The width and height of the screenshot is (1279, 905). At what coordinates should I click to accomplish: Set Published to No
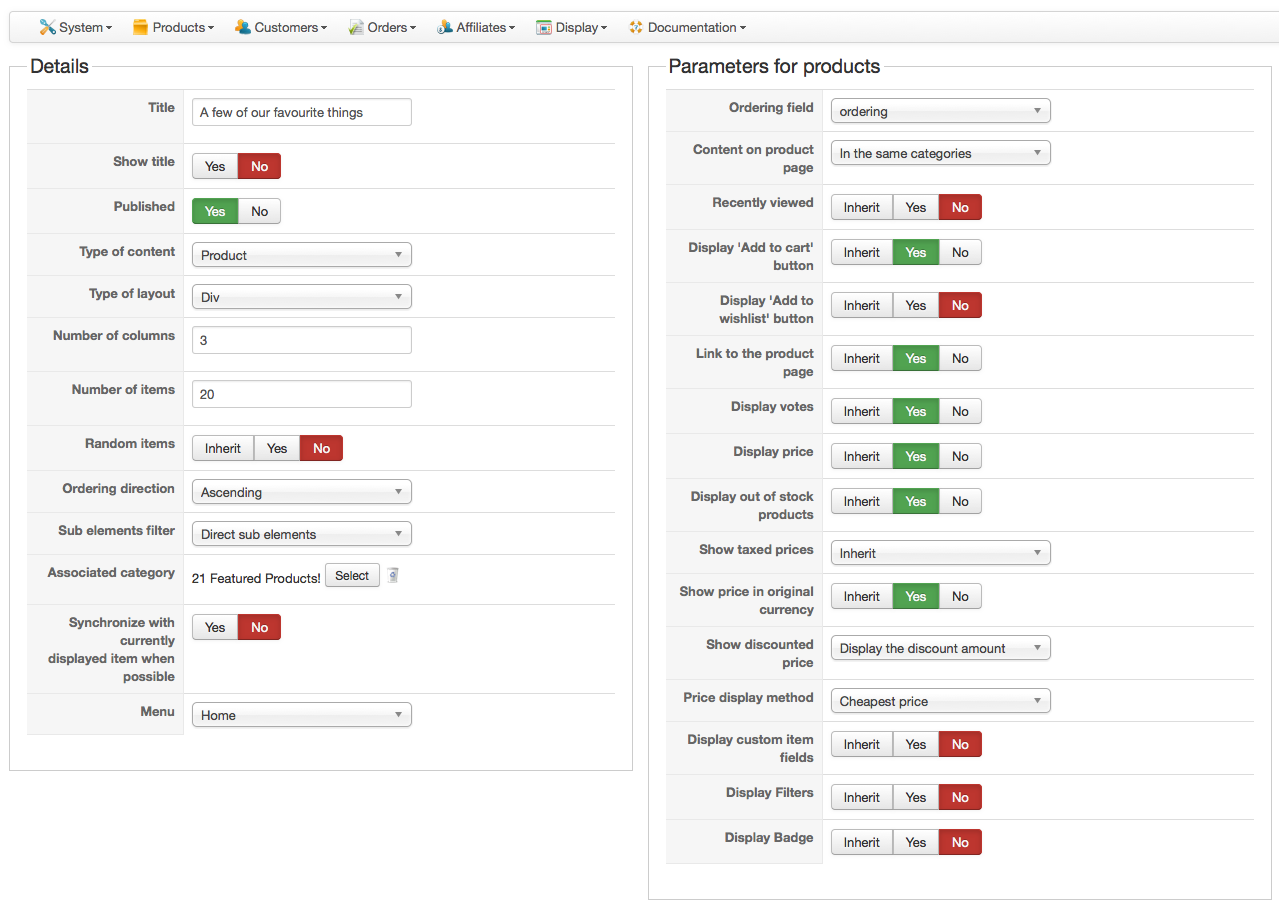click(260, 211)
